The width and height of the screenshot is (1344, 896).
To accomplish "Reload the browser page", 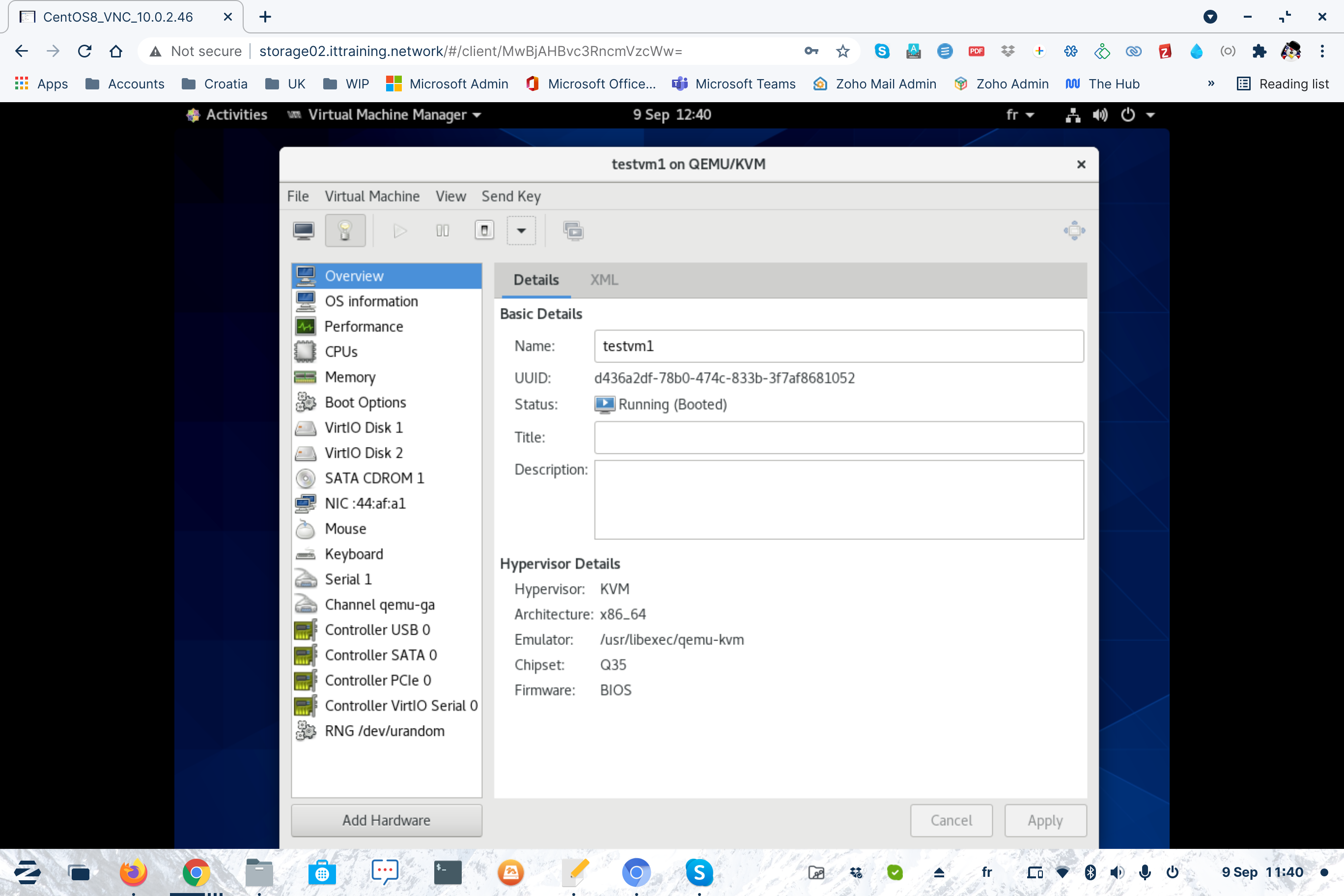I will [84, 51].
